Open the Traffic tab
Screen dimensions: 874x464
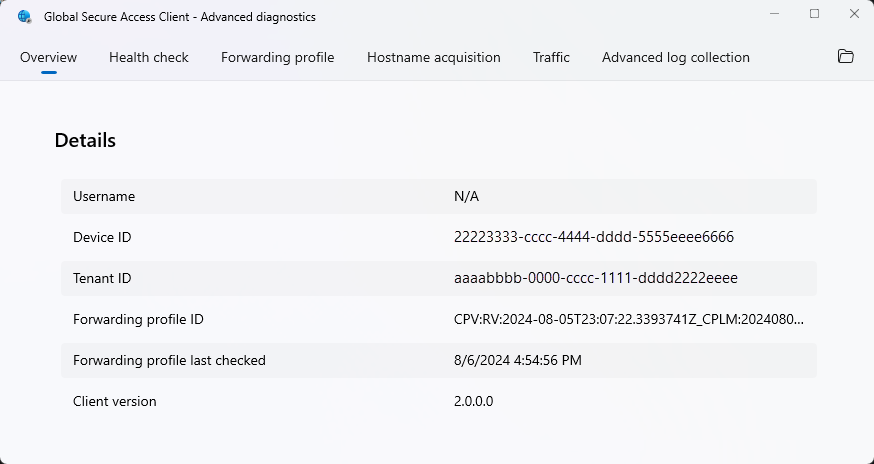pos(551,57)
